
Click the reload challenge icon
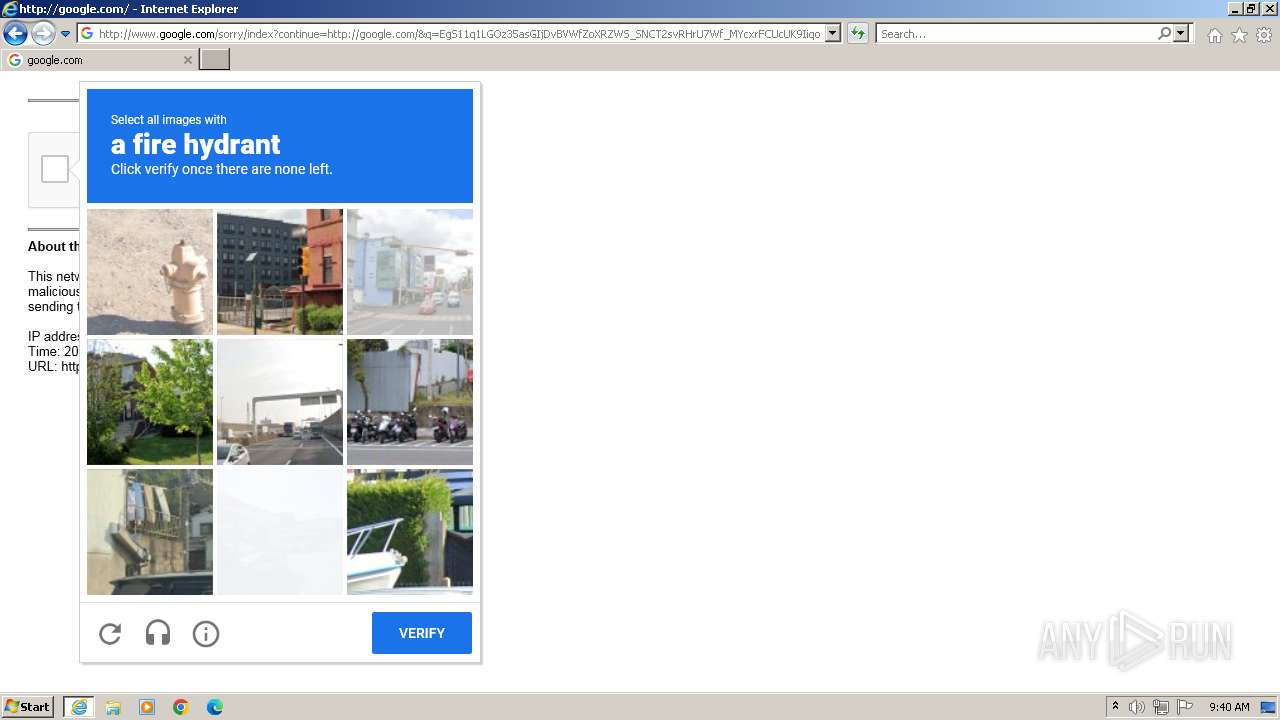(x=110, y=633)
